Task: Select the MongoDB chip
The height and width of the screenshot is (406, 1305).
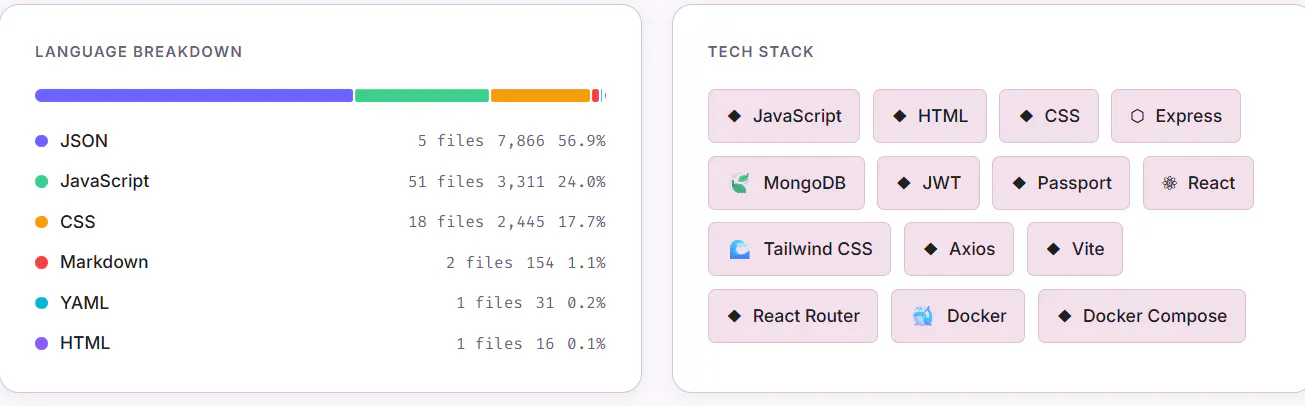Action: 786,183
